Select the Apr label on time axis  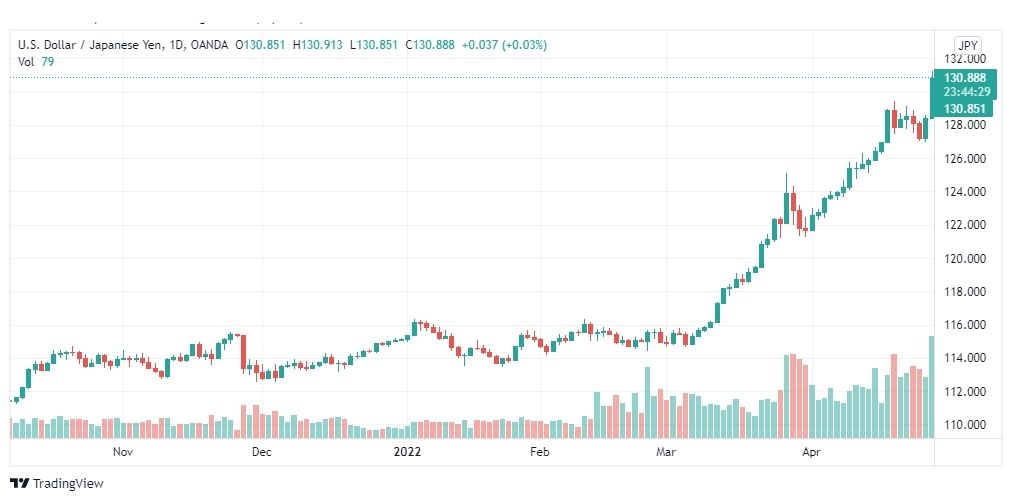tap(811, 452)
